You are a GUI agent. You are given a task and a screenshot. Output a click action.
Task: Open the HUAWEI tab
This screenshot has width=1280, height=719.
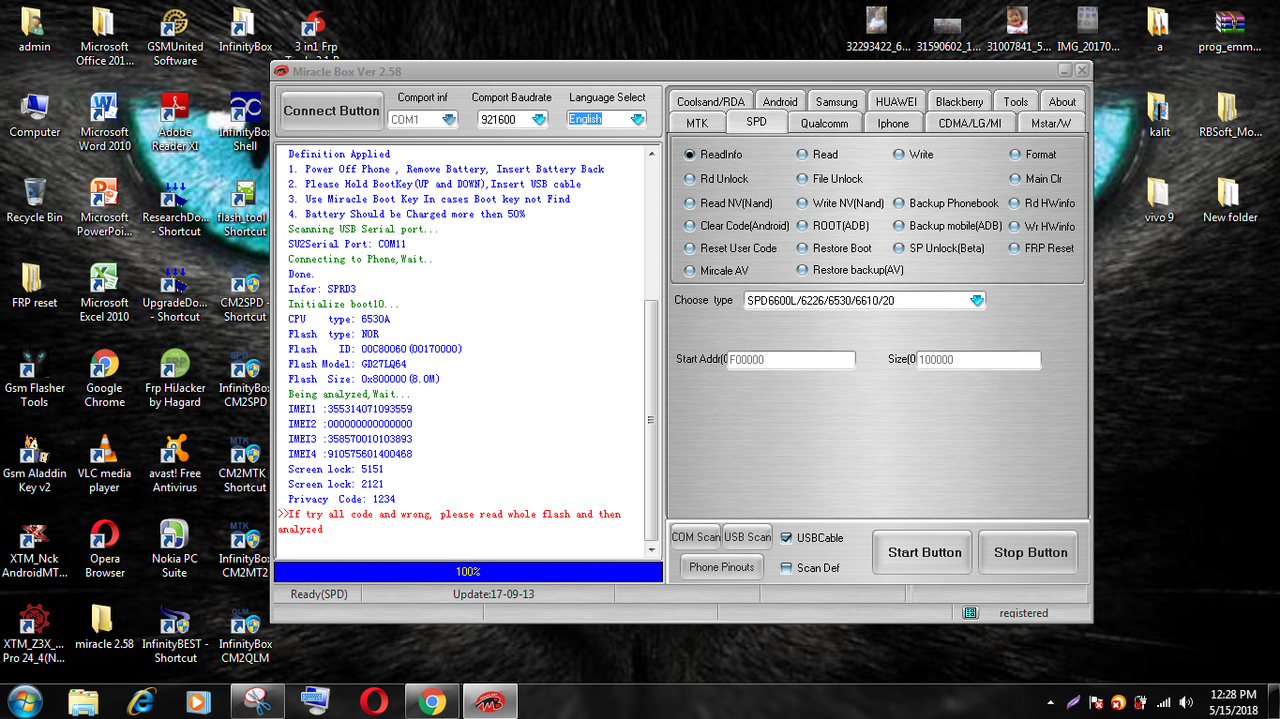[x=896, y=102]
